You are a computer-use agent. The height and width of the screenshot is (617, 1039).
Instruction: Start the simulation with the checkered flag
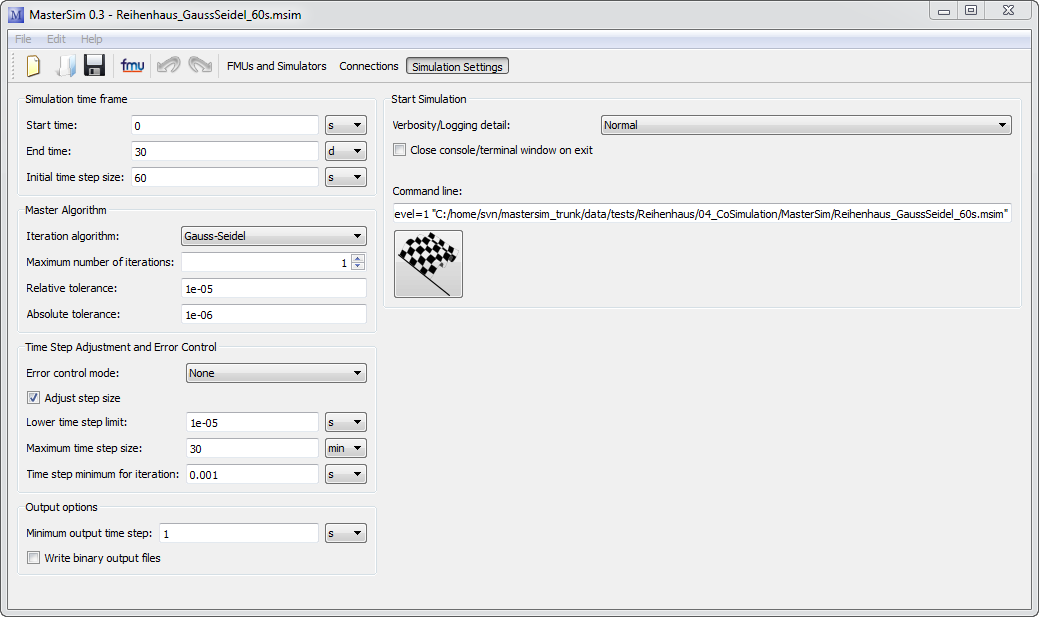coord(428,263)
